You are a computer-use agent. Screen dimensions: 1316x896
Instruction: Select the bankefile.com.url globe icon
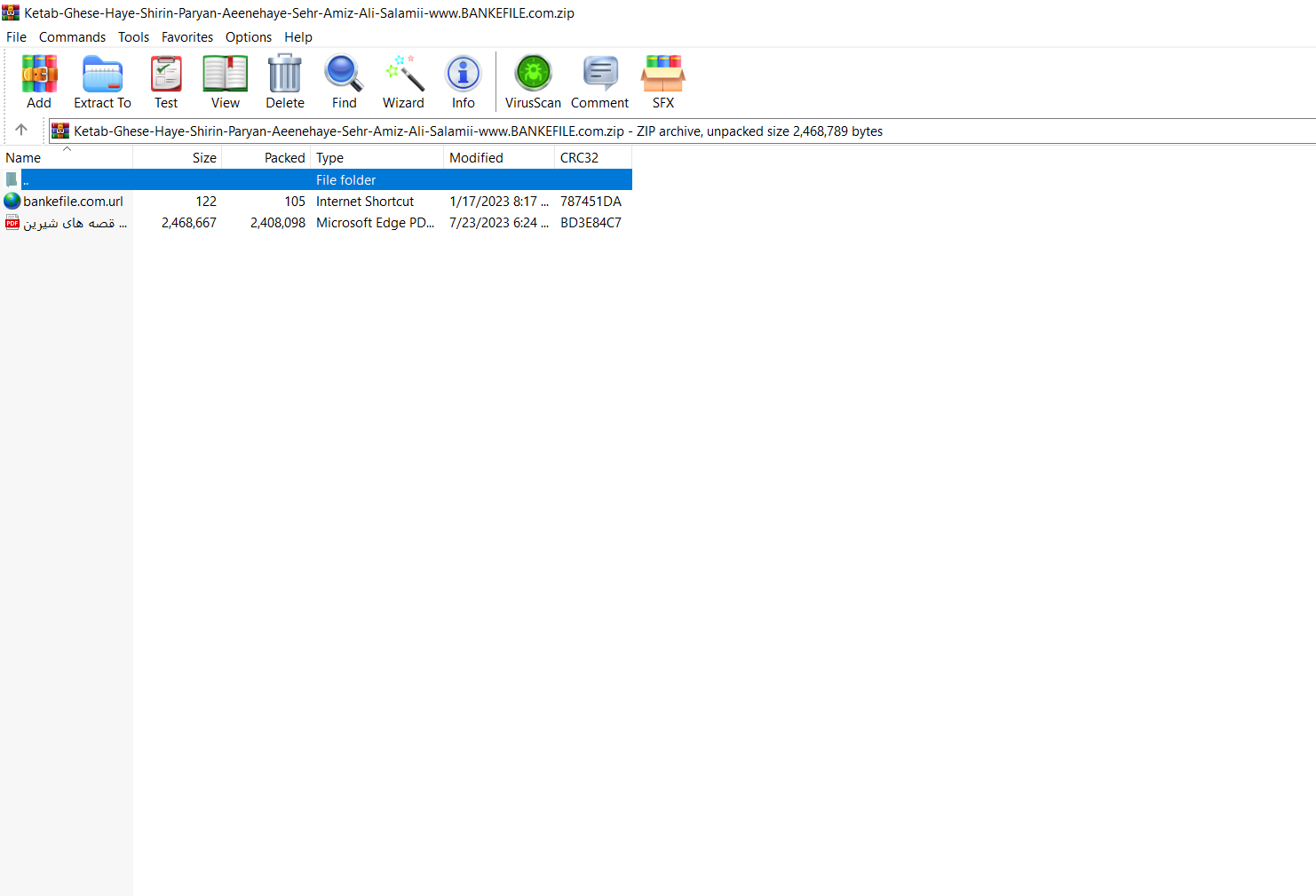pos(12,201)
